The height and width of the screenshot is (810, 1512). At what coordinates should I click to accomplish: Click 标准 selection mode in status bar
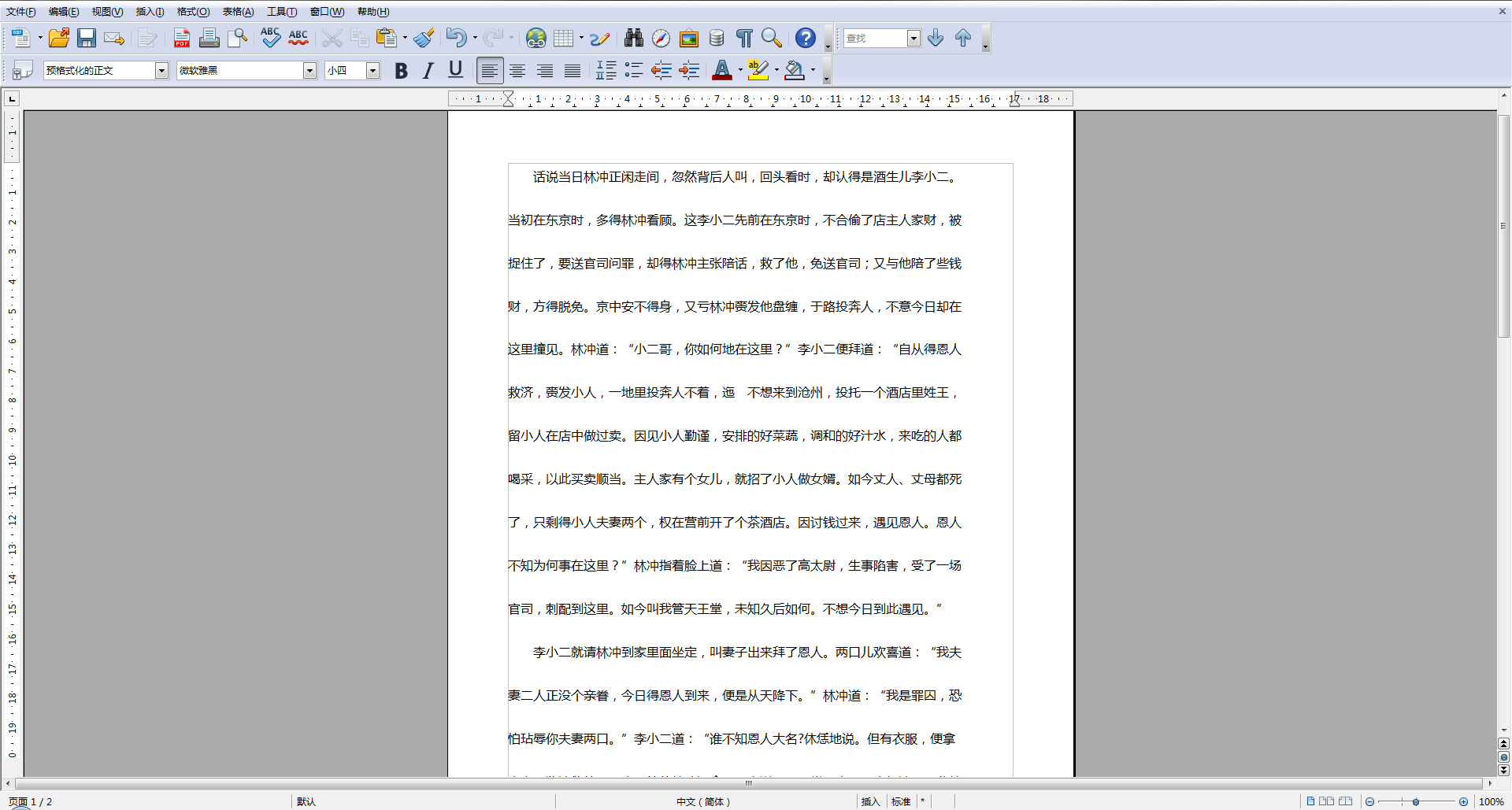click(901, 801)
